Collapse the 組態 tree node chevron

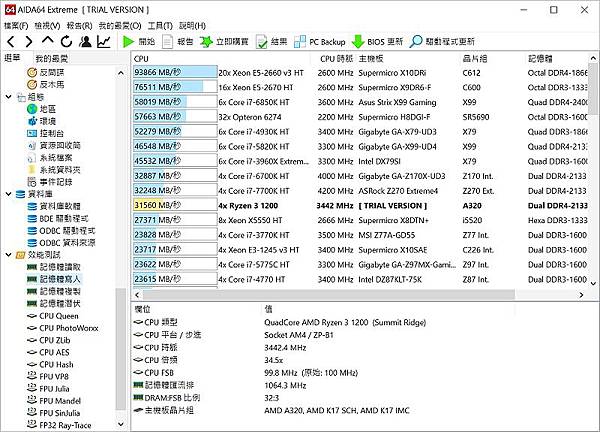pos(8,97)
